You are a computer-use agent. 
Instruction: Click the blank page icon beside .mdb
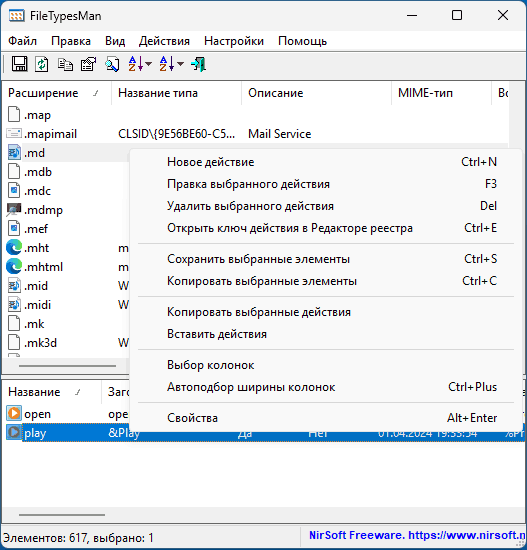coord(14,172)
